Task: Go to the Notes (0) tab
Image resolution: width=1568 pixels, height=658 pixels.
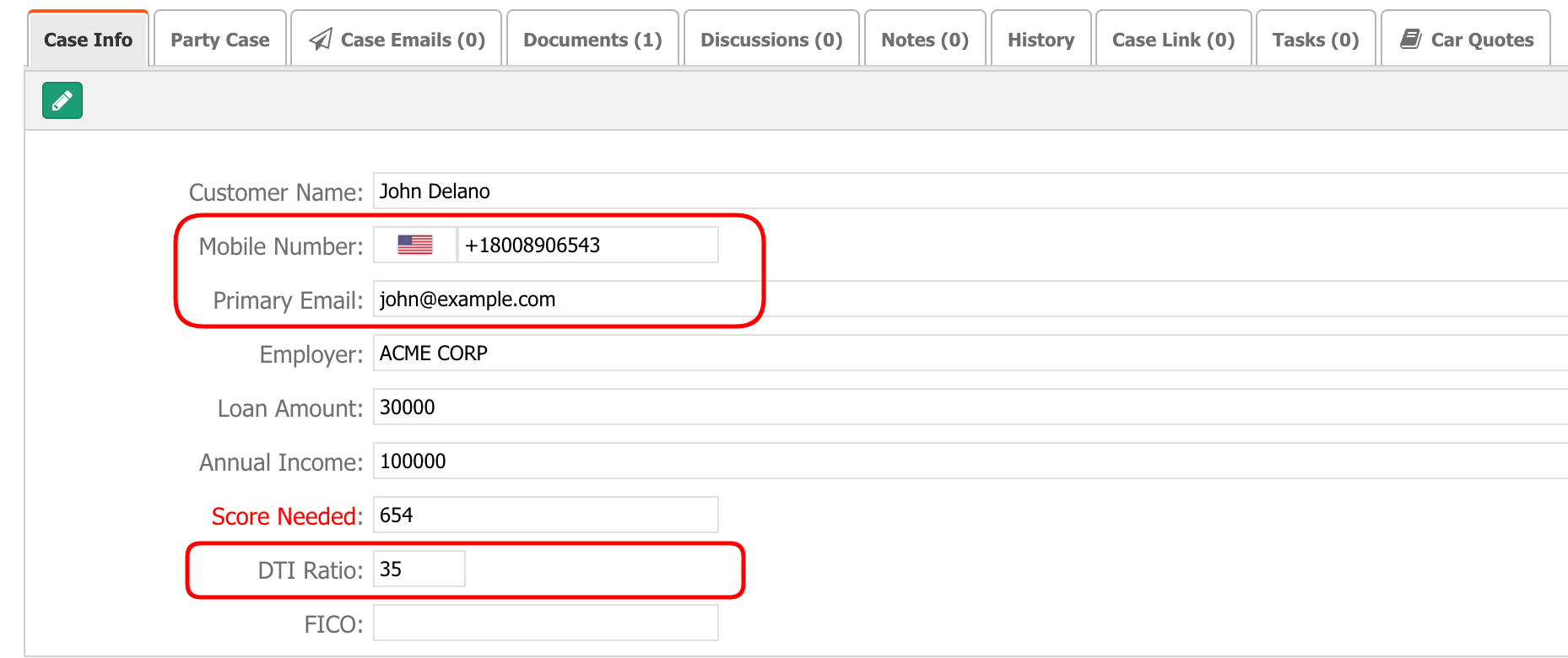Action: [925, 40]
